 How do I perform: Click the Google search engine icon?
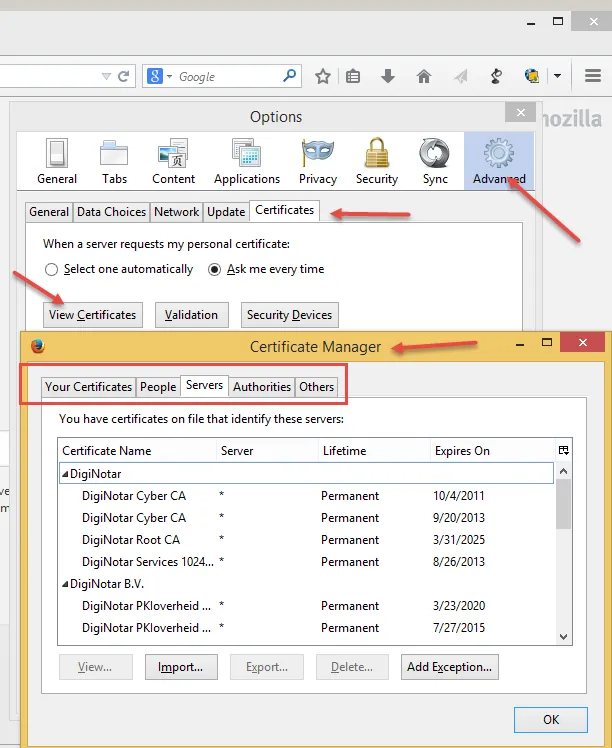click(155, 76)
